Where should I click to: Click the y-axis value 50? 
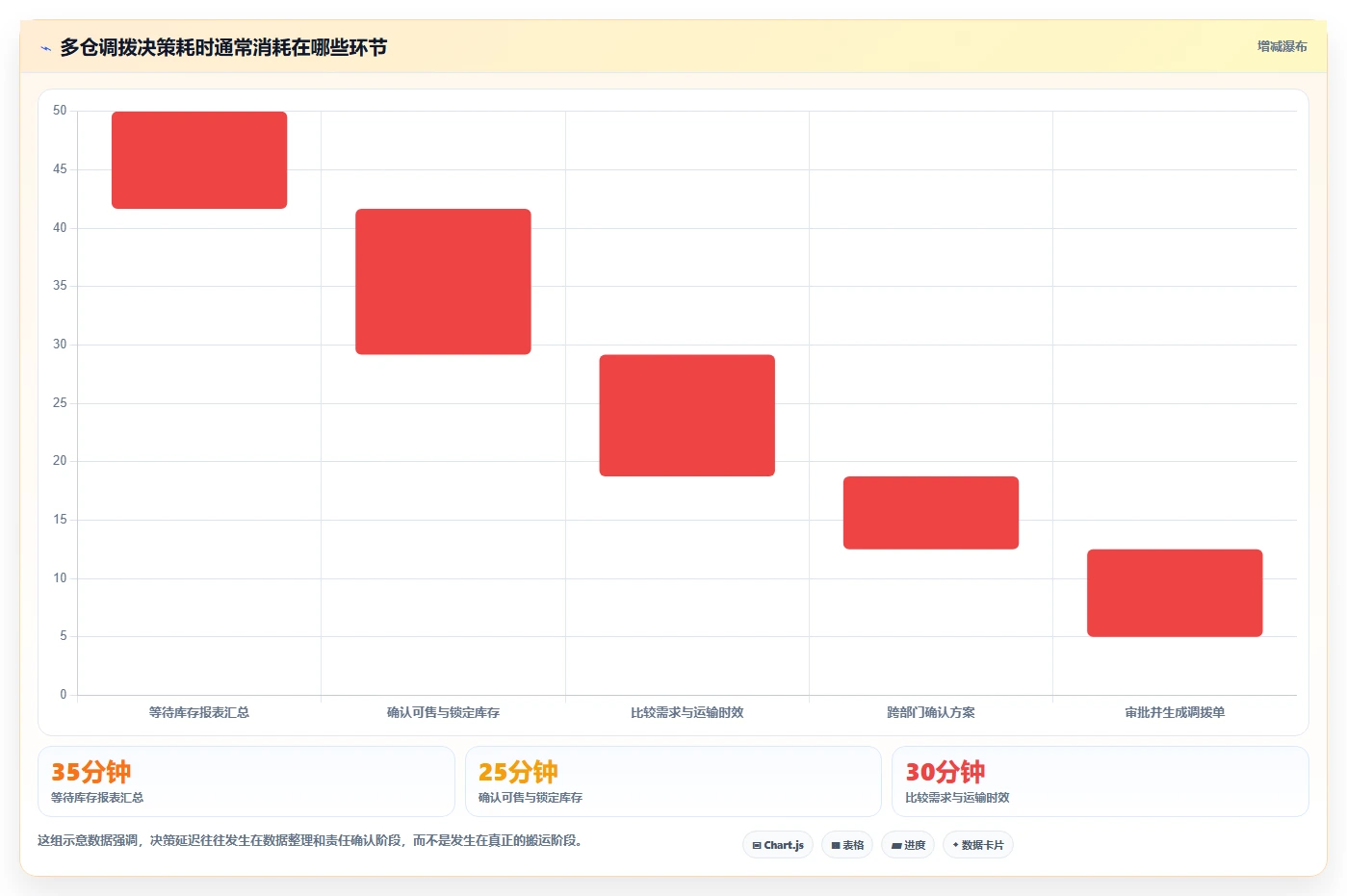tap(60, 111)
